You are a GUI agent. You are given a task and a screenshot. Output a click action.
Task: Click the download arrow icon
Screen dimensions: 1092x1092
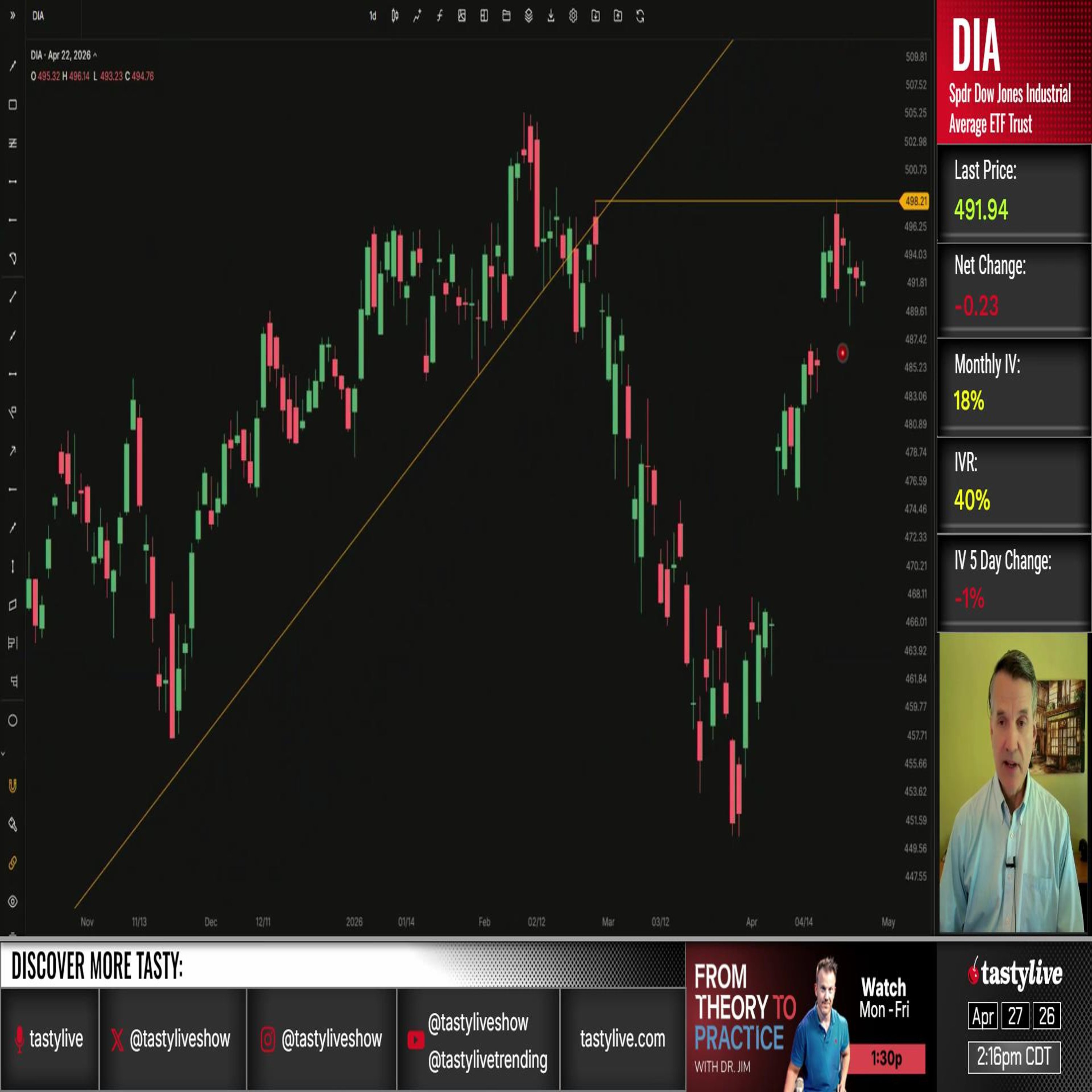click(551, 16)
